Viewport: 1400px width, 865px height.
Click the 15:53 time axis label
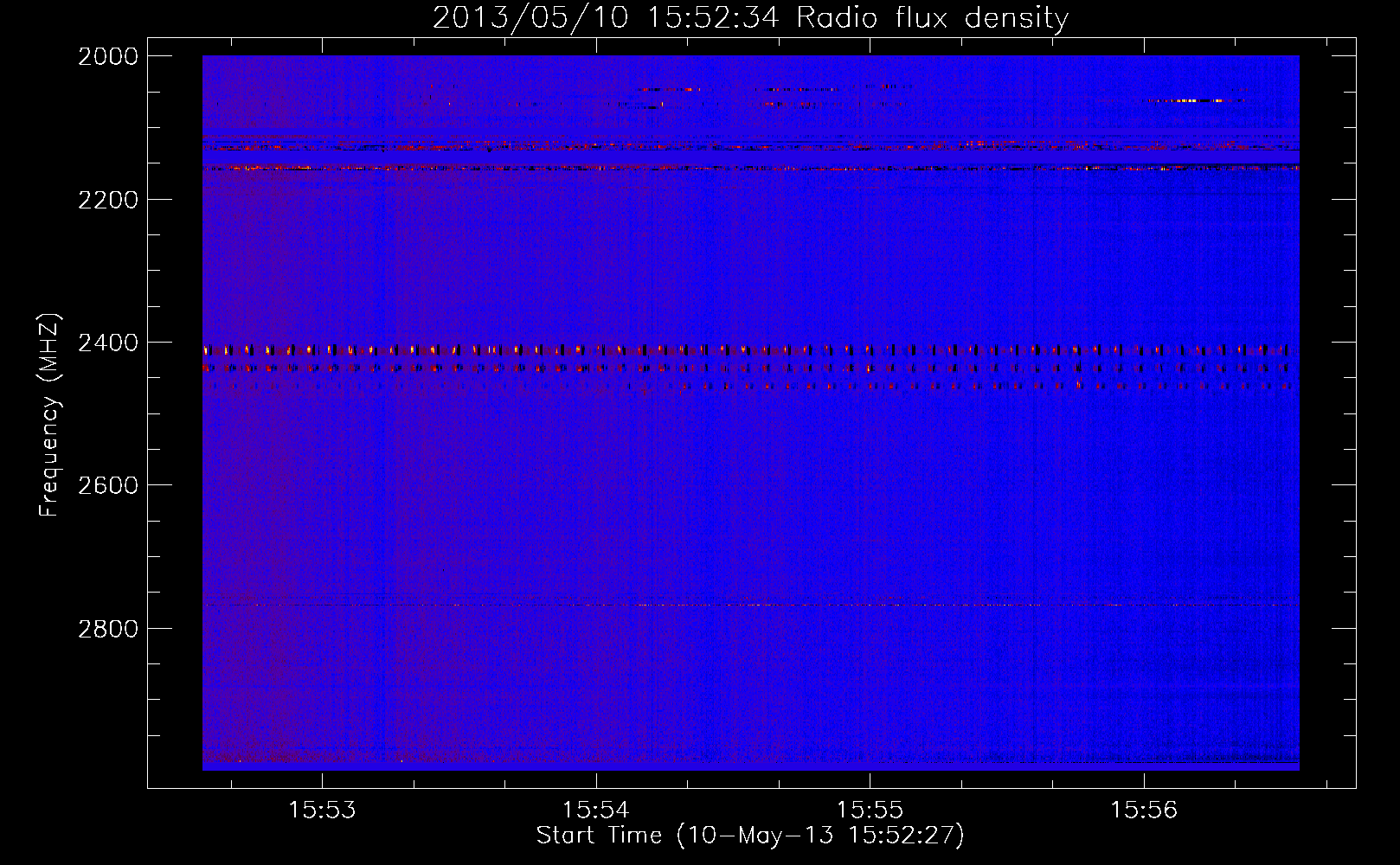322,811
